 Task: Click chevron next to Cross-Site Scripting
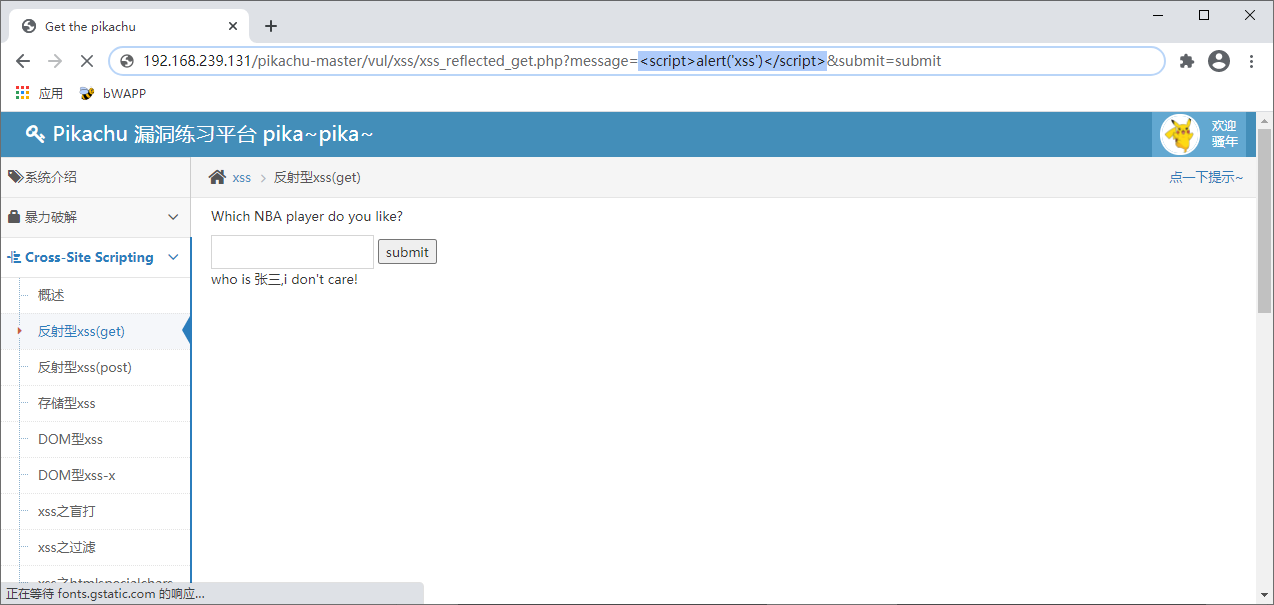(x=174, y=257)
